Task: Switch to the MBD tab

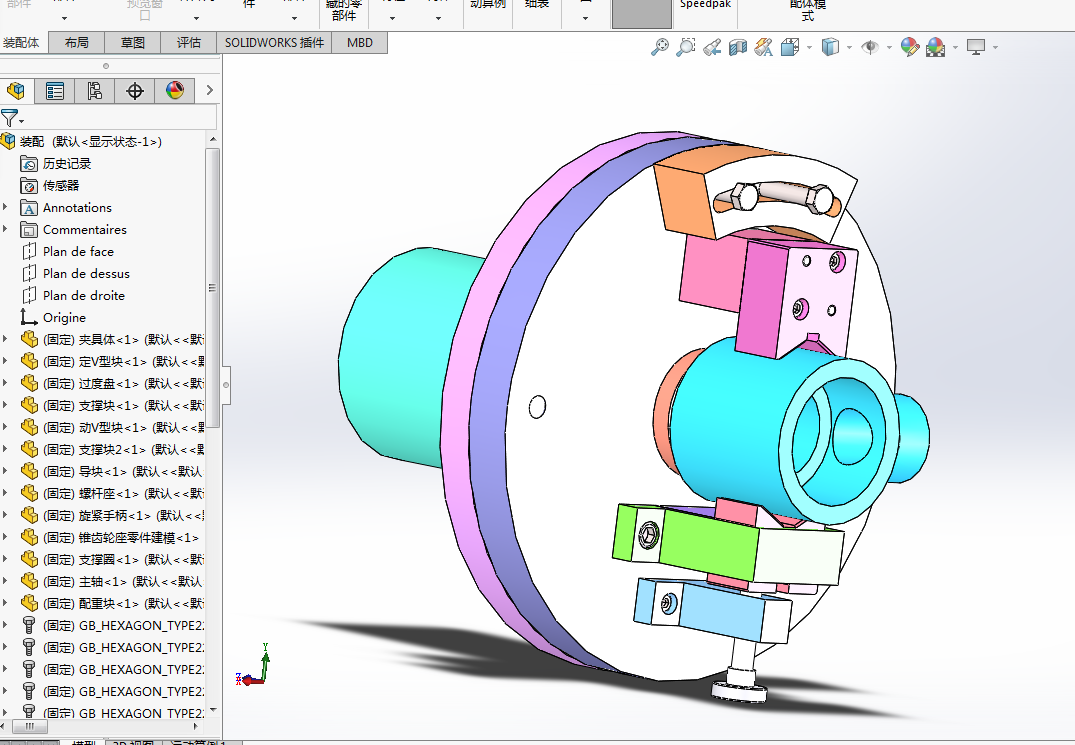Action: pos(359,43)
